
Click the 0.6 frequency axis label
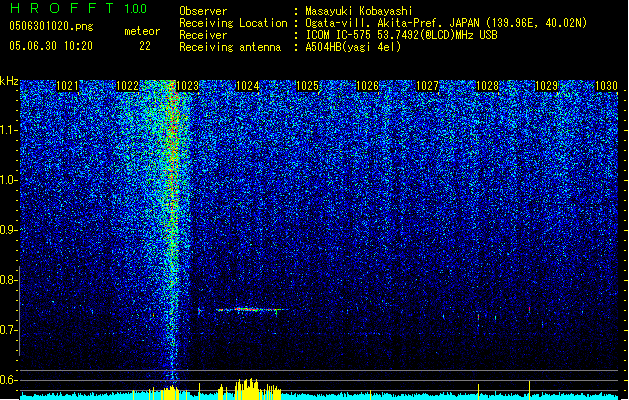(x=8, y=380)
